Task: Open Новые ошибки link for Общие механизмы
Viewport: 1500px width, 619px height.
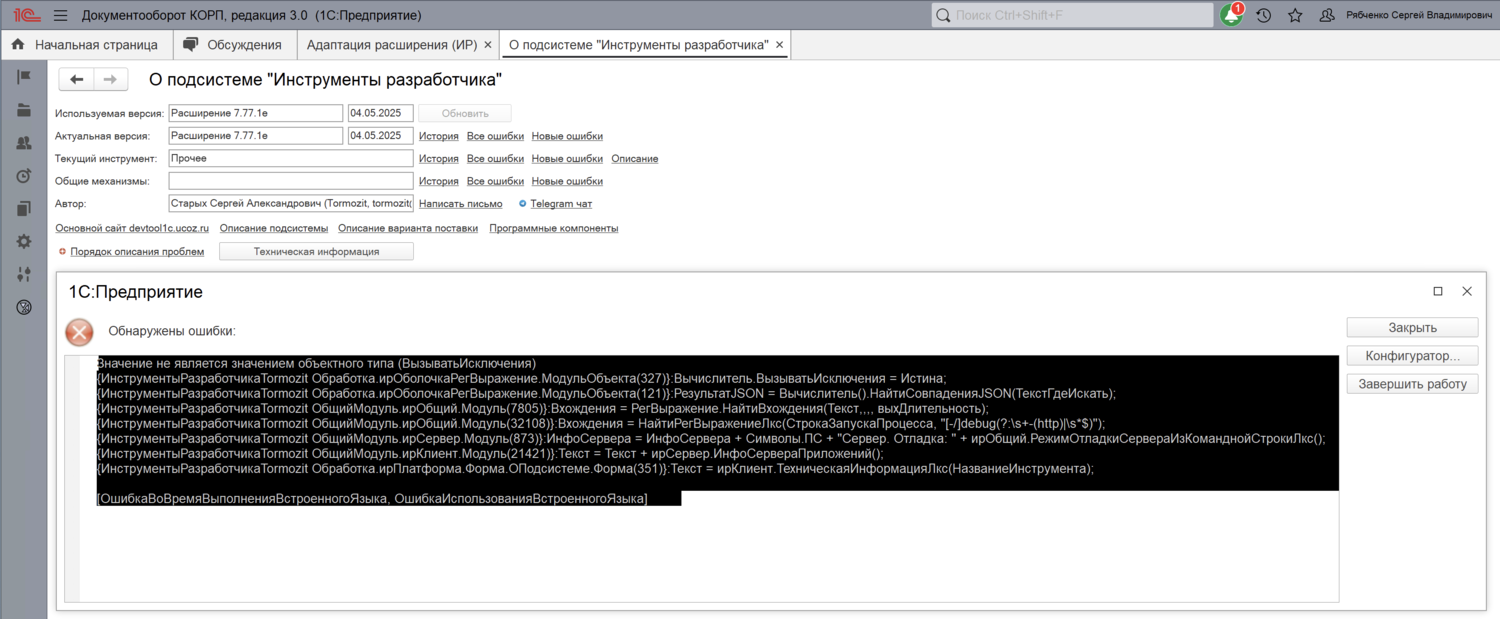Action: click(567, 181)
